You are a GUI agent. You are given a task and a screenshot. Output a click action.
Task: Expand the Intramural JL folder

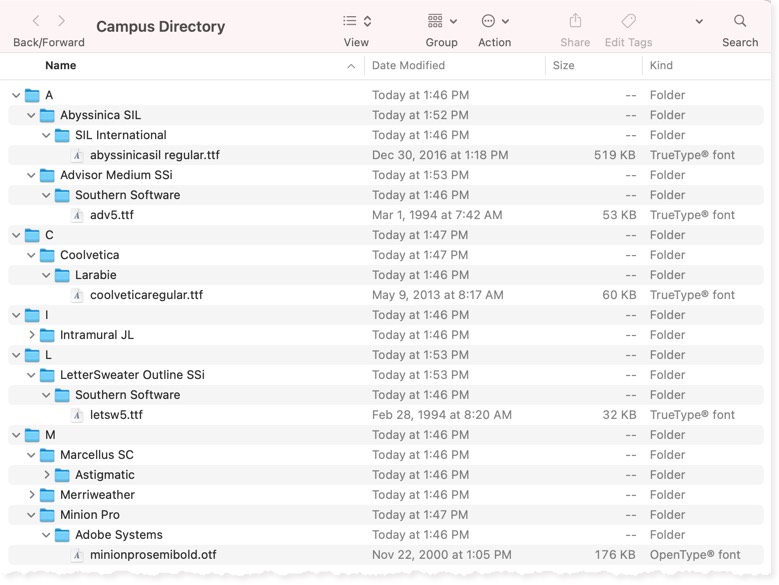pyautogui.click(x=32, y=335)
